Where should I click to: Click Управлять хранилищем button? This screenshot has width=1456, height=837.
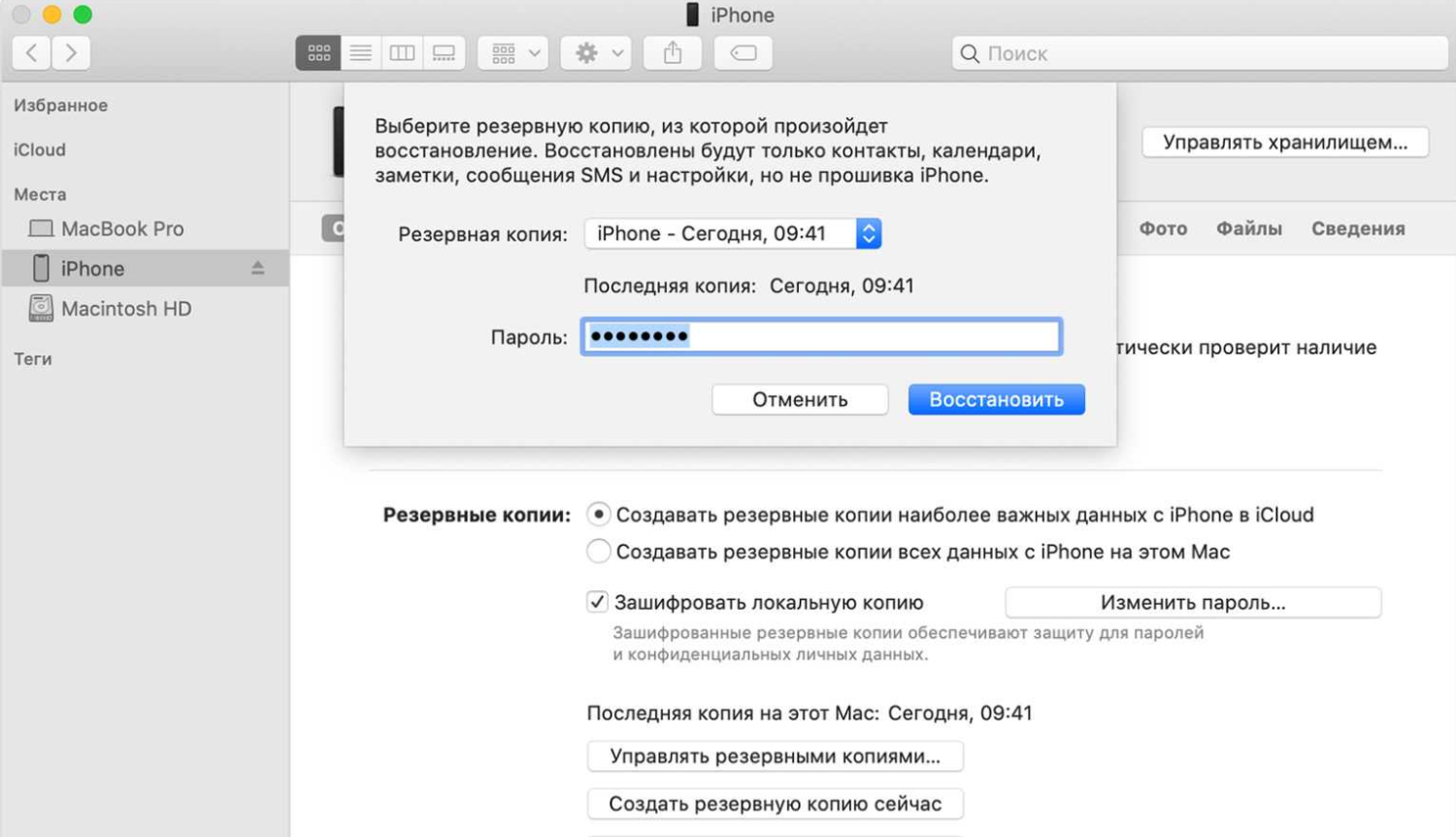pos(1285,142)
